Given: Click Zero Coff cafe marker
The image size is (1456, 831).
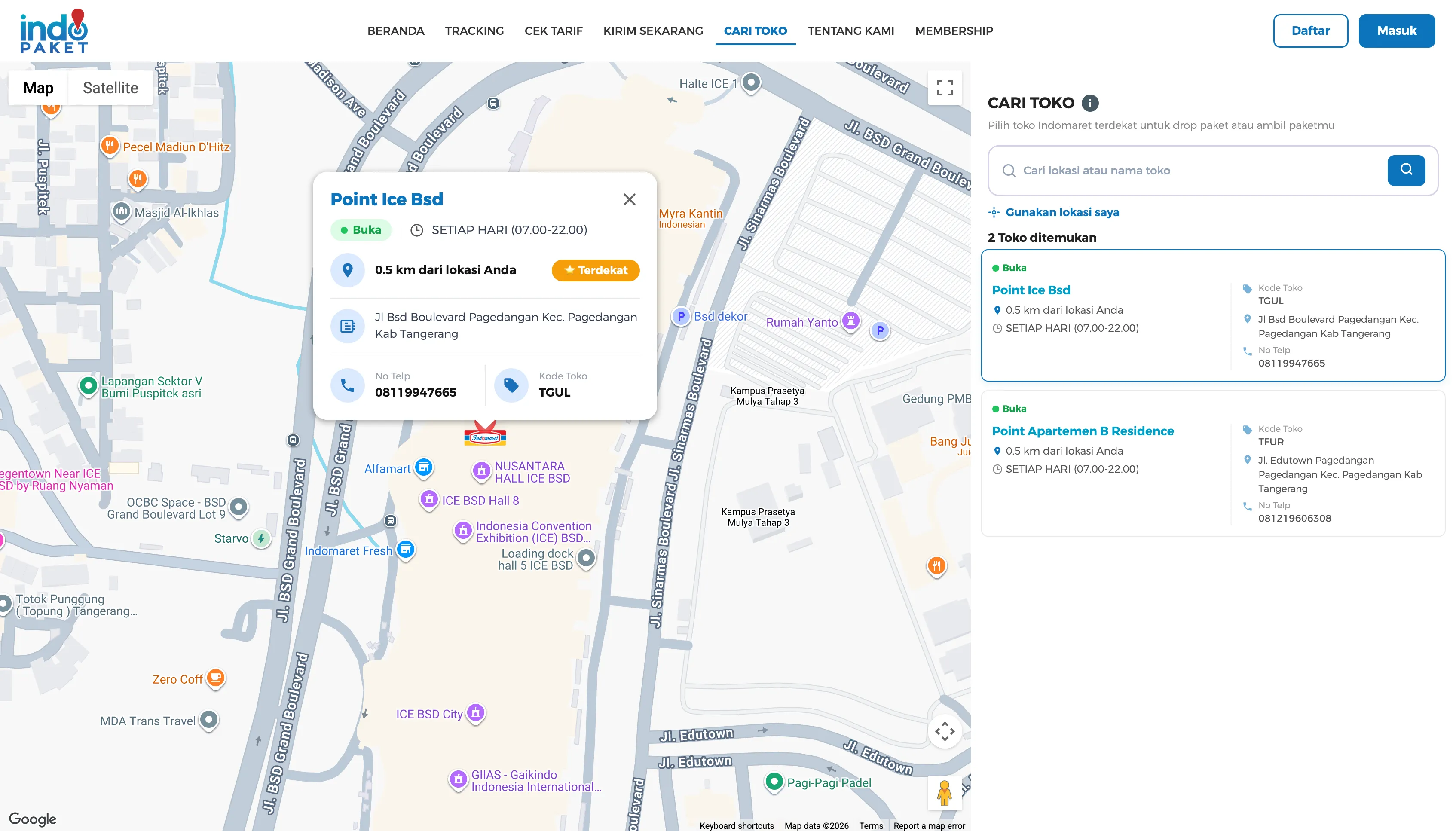Looking at the screenshot, I should pos(216,678).
